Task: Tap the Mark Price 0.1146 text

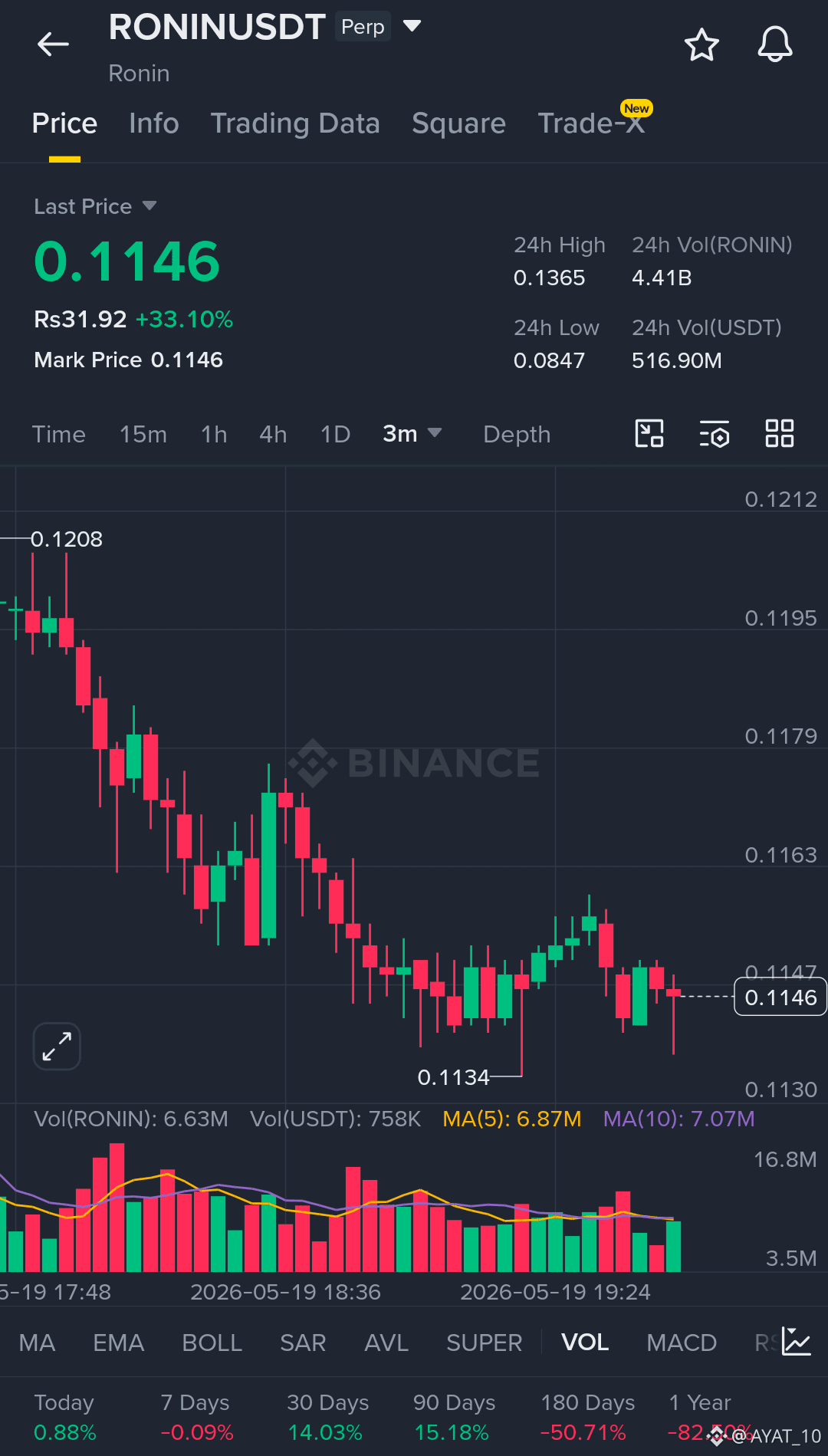Action: pyautogui.click(x=129, y=360)
